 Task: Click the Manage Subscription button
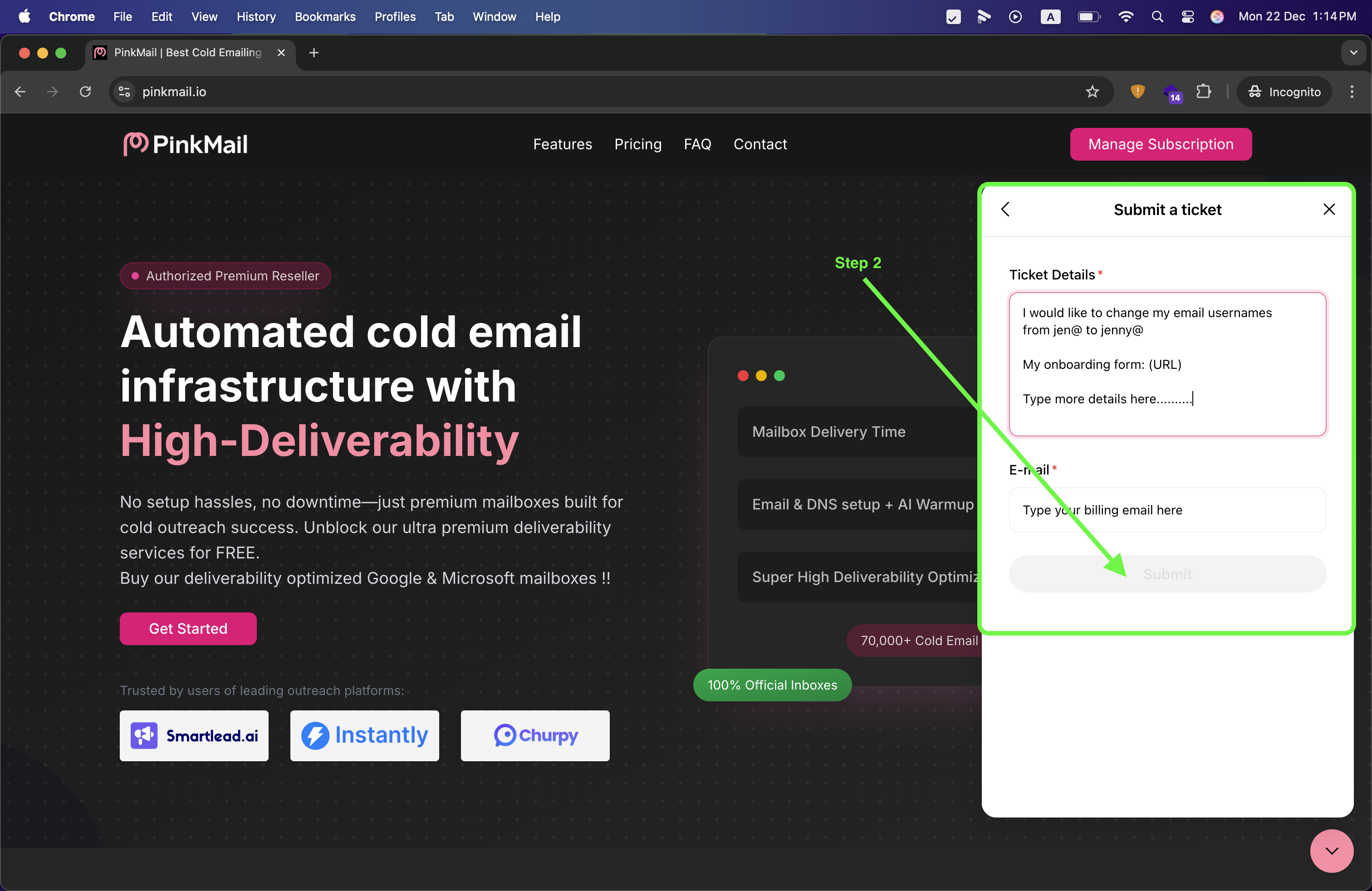[x=1161, y=144]
